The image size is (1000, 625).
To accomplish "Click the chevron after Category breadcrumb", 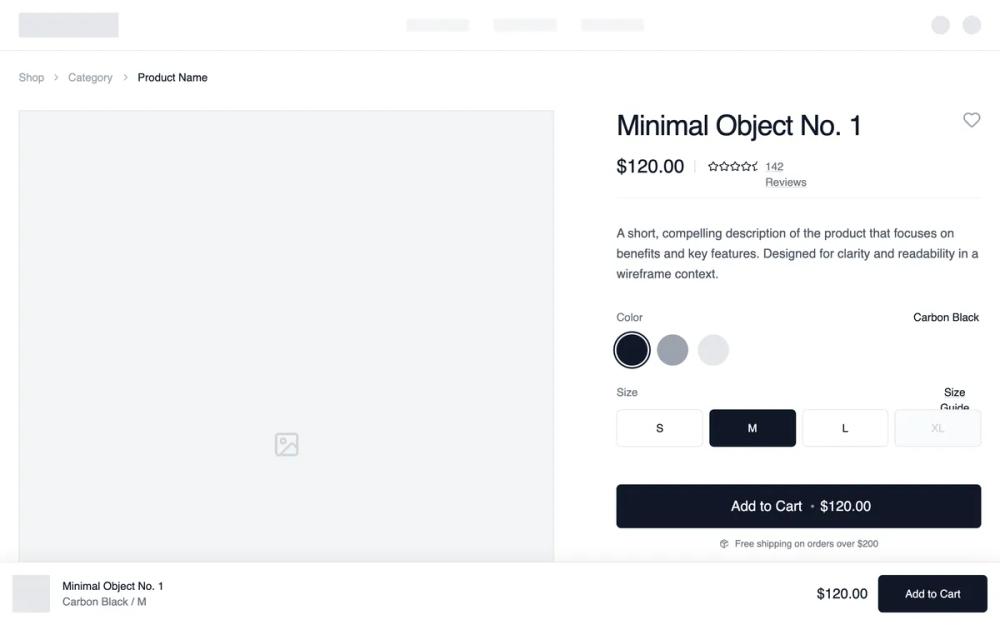I will (x=124, y=77).
